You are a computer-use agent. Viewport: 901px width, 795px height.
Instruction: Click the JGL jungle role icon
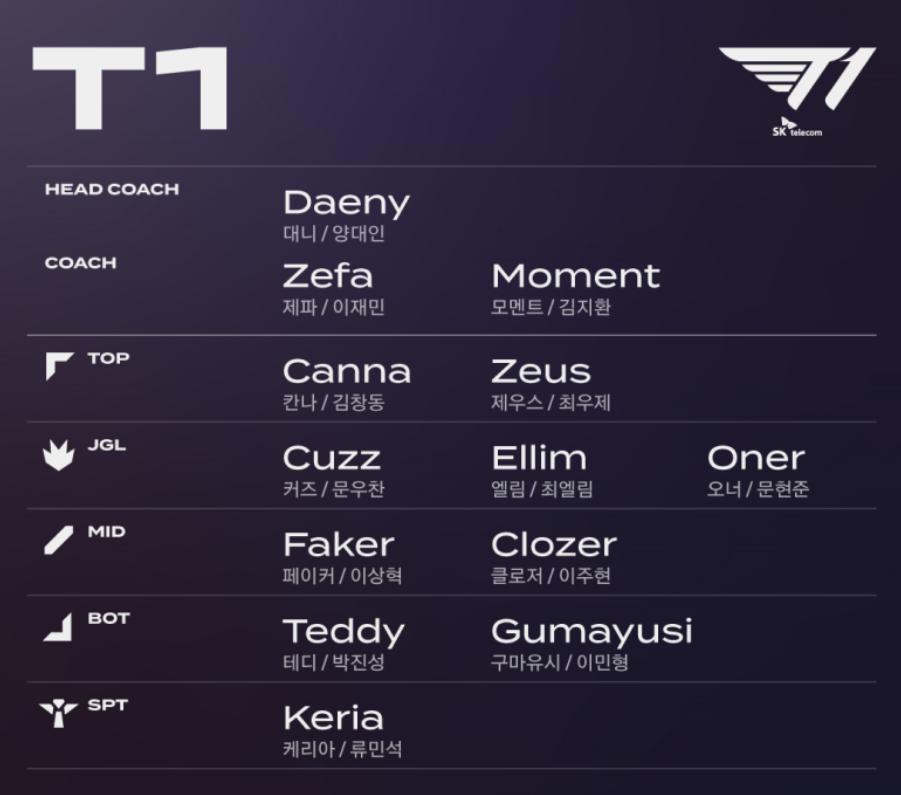59,456
